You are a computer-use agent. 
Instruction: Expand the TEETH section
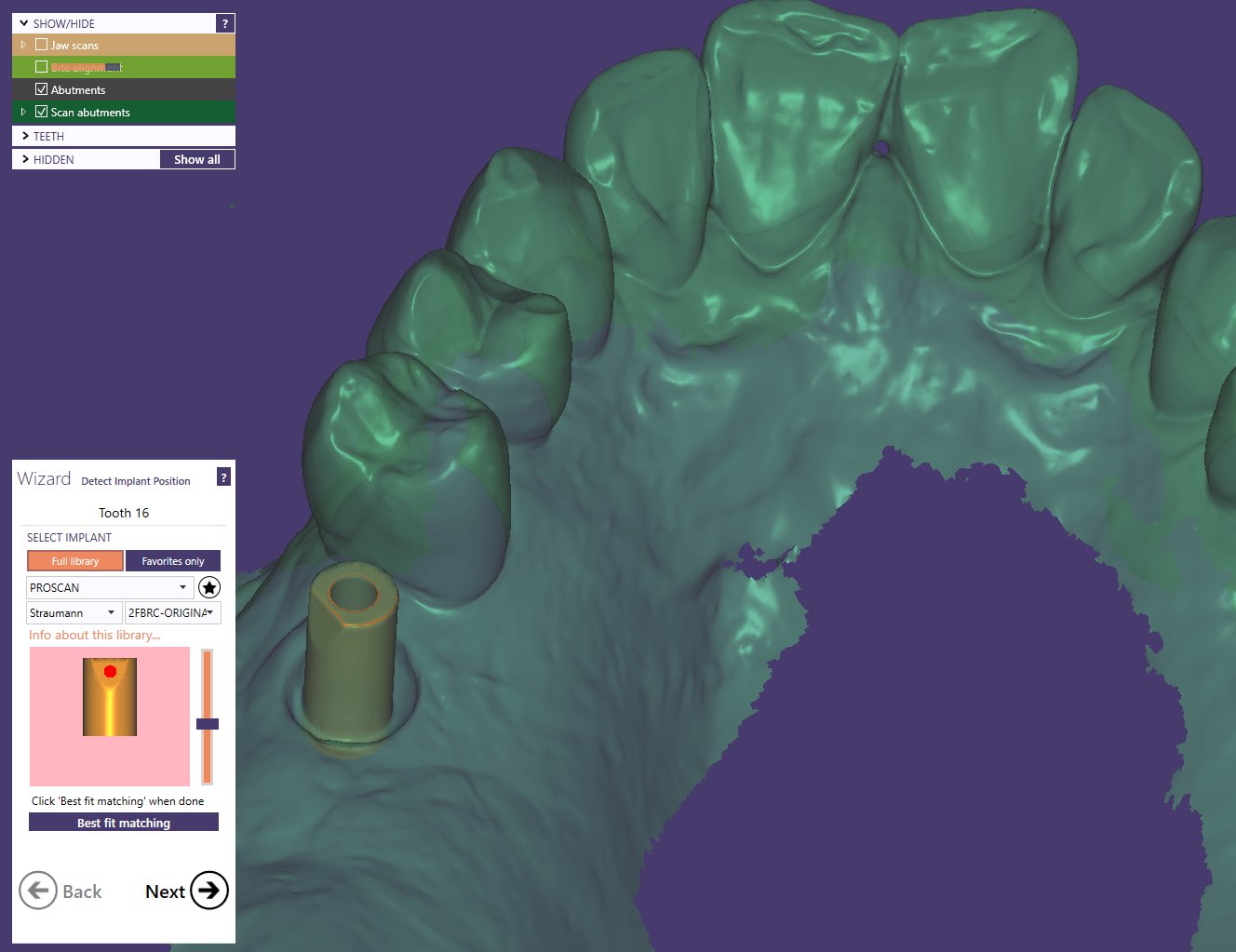25,136
